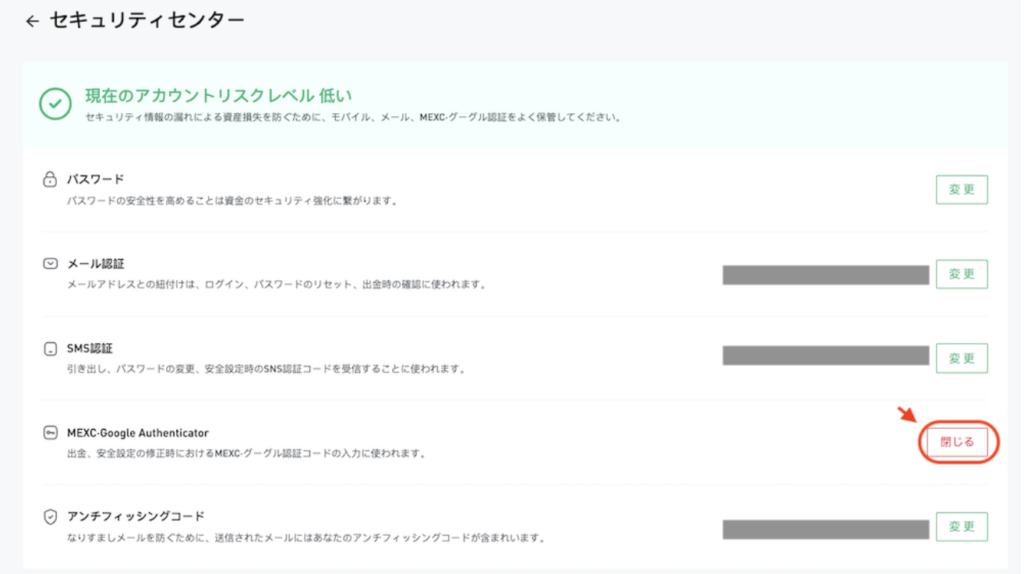1024x574 pixels.
Task: Click the SMS認証 row title
Action: coord(89,349)
